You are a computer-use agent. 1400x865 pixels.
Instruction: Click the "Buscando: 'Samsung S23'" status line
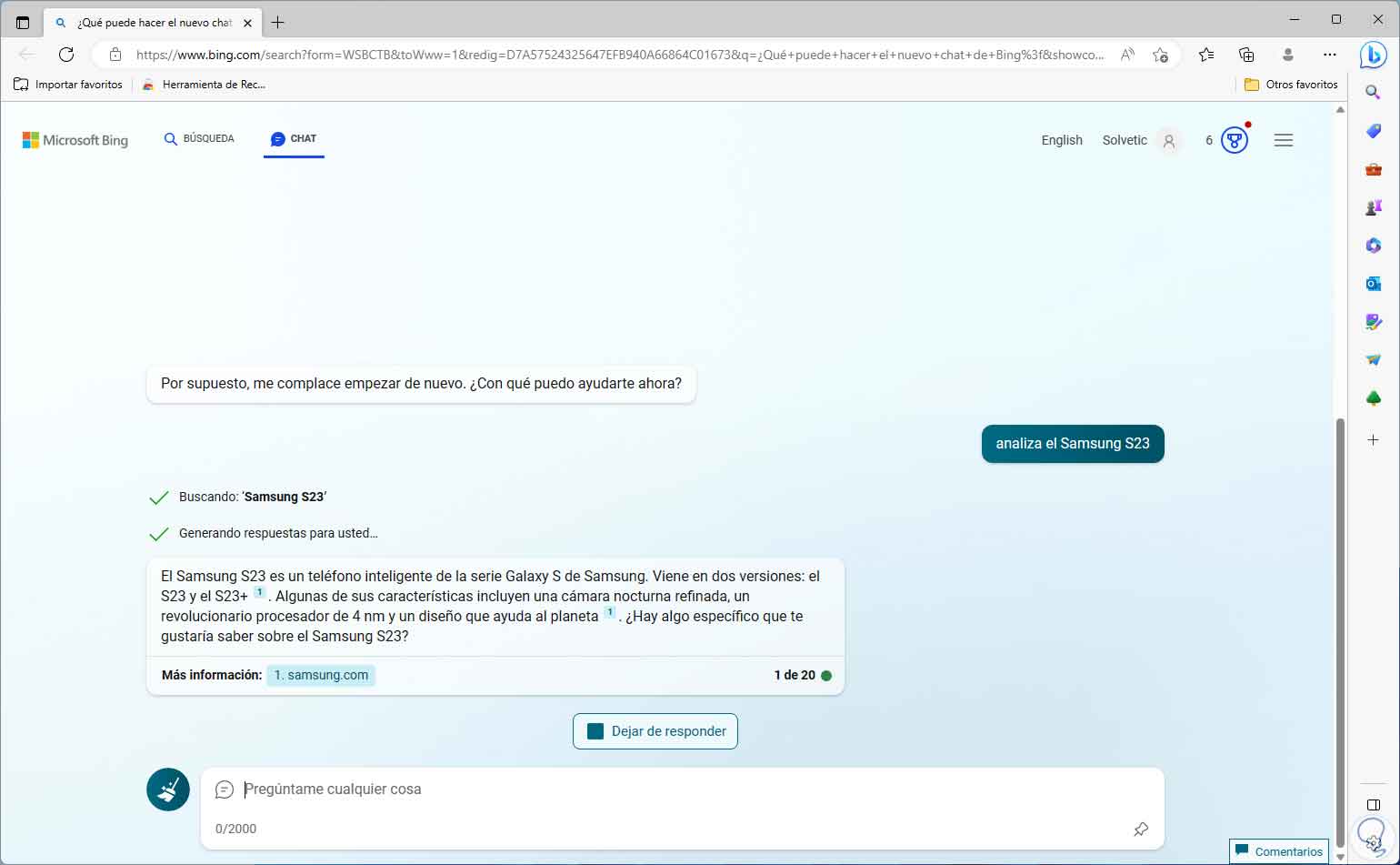[253, 498]
